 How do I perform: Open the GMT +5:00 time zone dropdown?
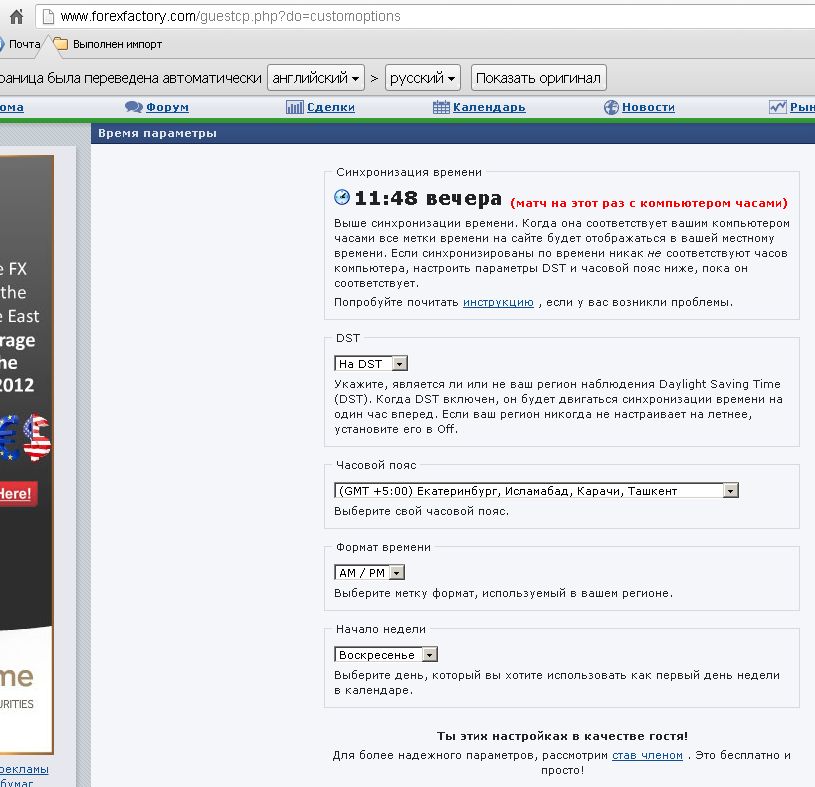(536, 491)
